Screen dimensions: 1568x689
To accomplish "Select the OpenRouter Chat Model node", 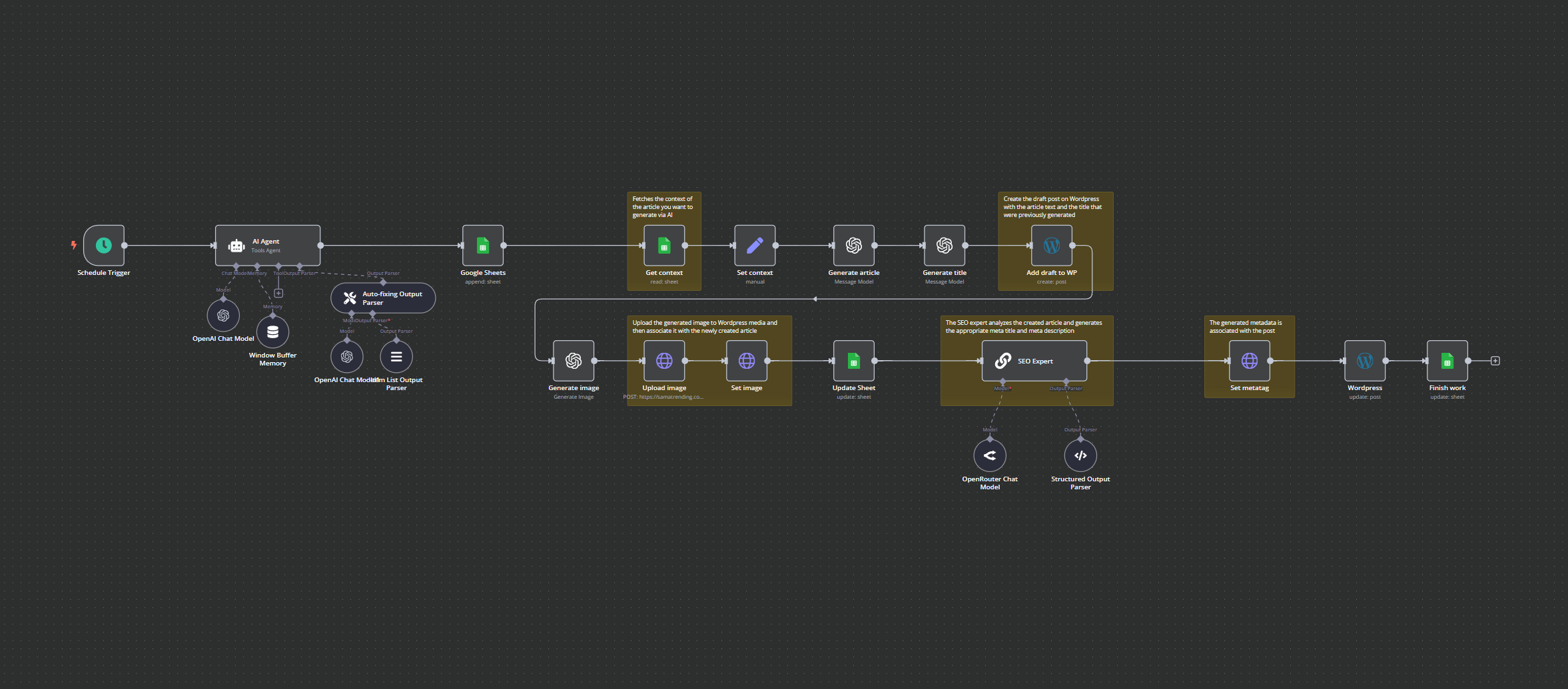I will 990,456.
